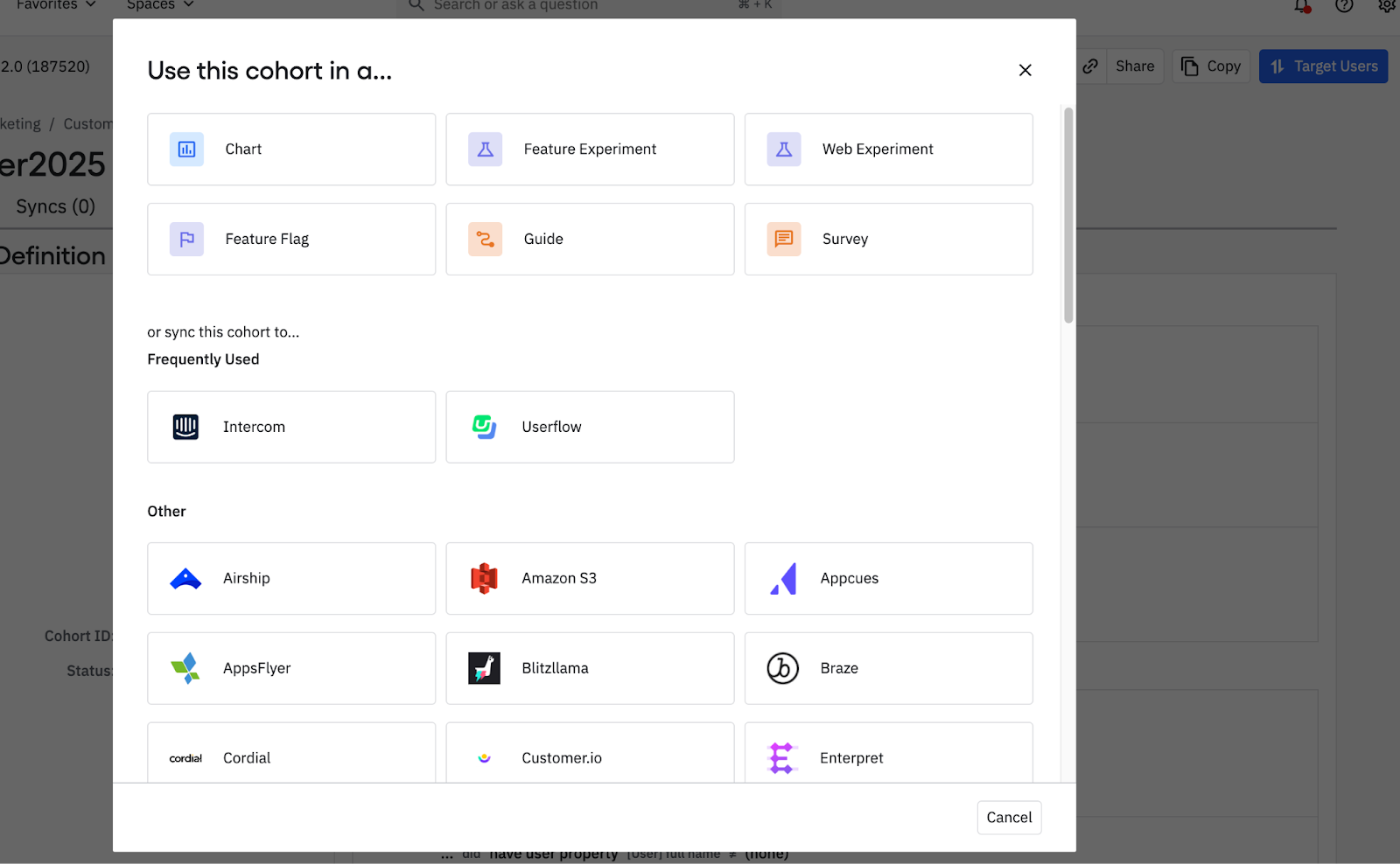The width and height of the screenshot is (1400, 864).
Task: Click the Amazon S3 logo icon
Action: coord(484,579)
